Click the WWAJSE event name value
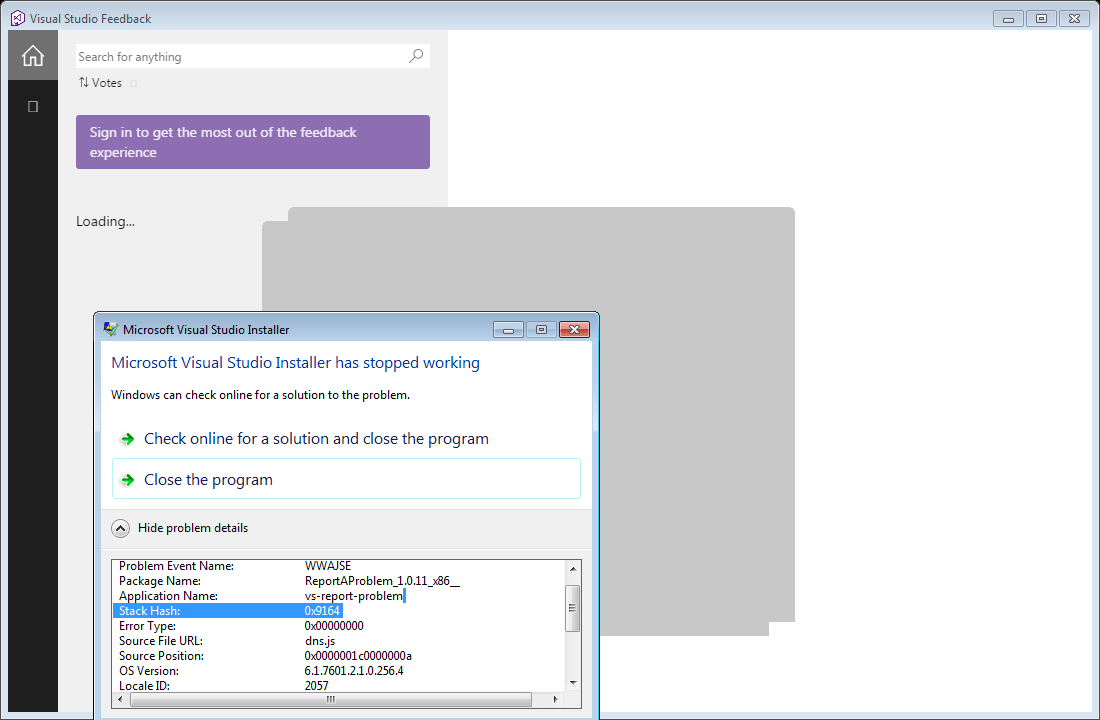The image size is (1100, 720). 328,566
